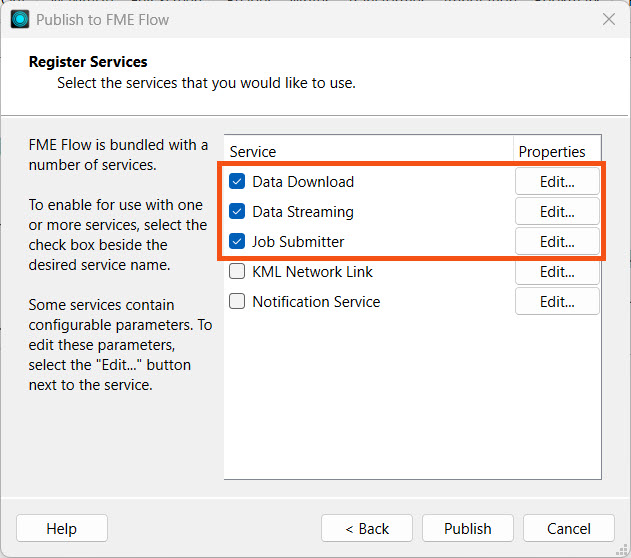Viewport: 631px width, 558px height.
Task: Click the Properties column header
Action: tap(551, 152)
